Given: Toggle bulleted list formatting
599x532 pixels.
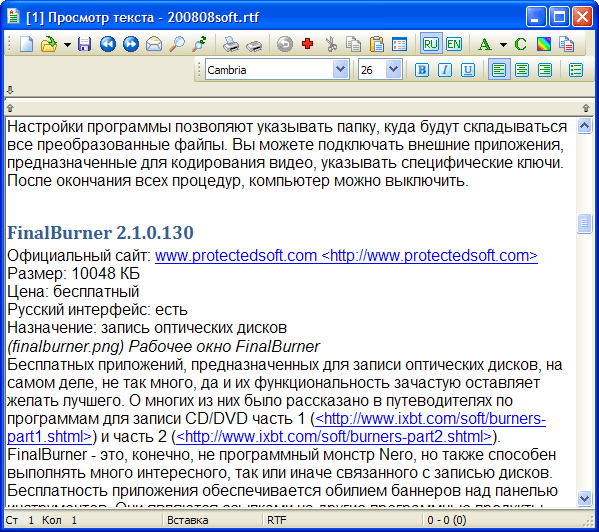Looking at the screenshot, I should pos(576,70).
